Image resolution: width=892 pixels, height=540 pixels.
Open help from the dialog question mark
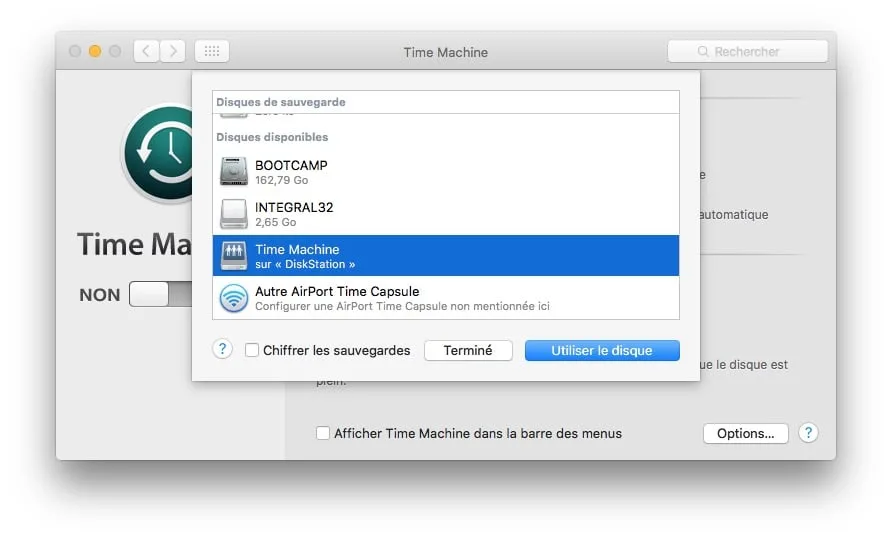(222, 349)
